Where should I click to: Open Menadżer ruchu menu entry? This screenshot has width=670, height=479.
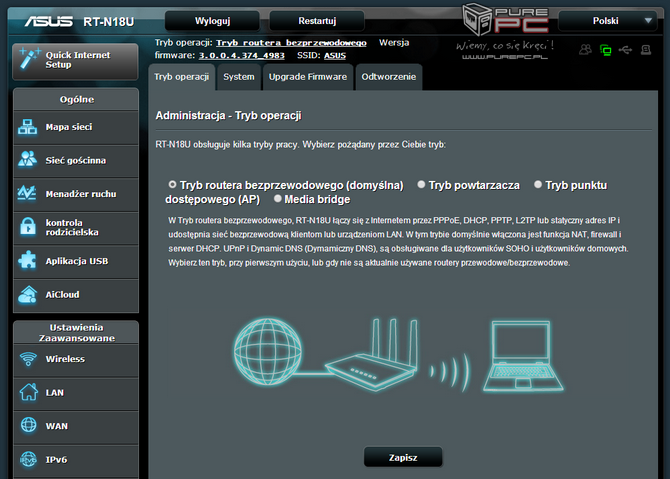tap(76, 194)
